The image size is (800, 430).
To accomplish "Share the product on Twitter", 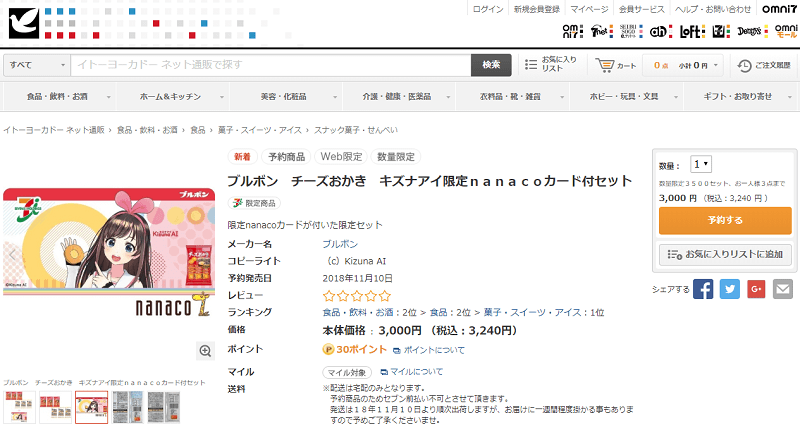I will pos(730,289).
